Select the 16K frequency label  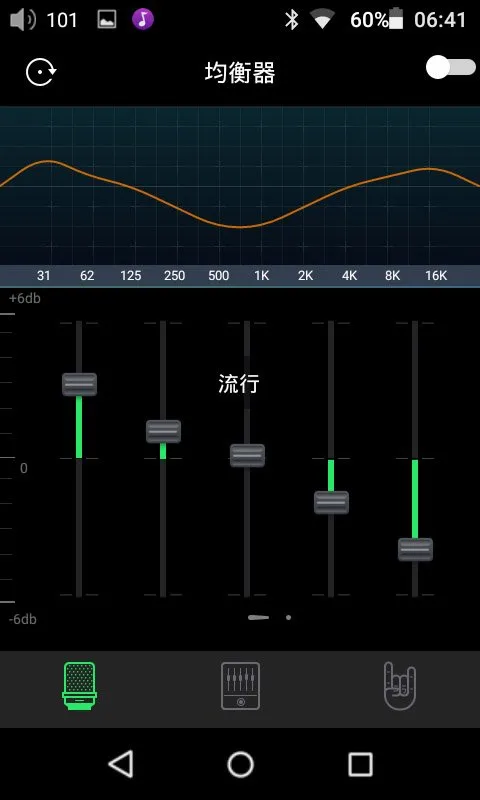point(436,276)
